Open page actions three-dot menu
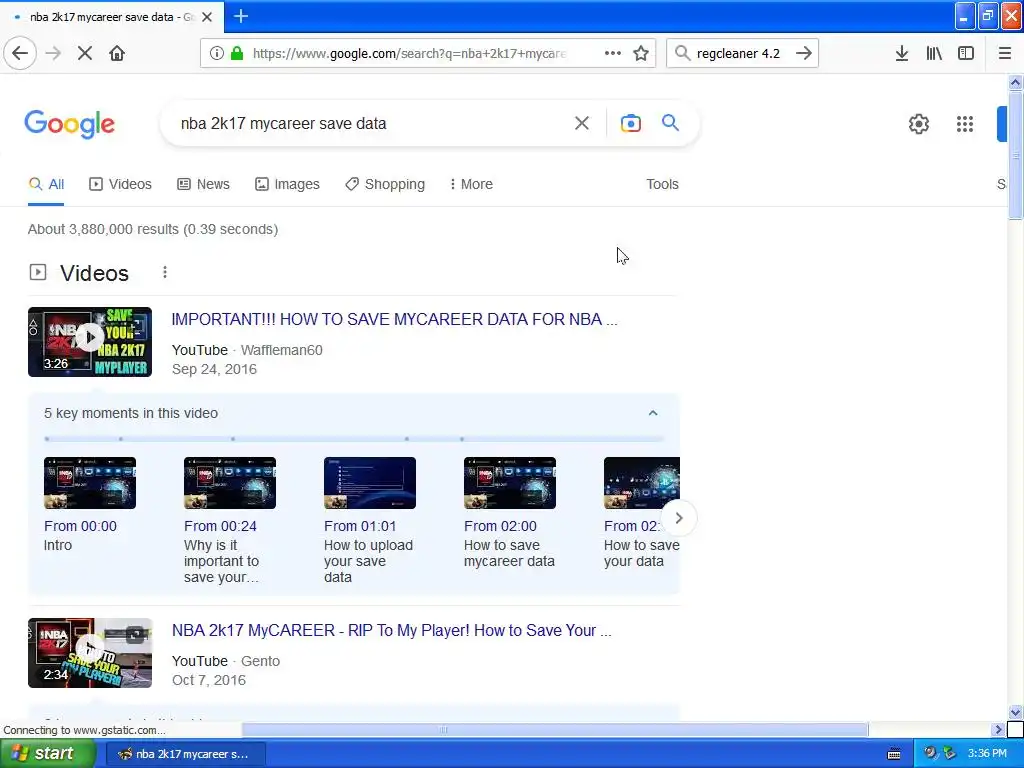This screenshot has width=1024, height=768. (613, 53)
